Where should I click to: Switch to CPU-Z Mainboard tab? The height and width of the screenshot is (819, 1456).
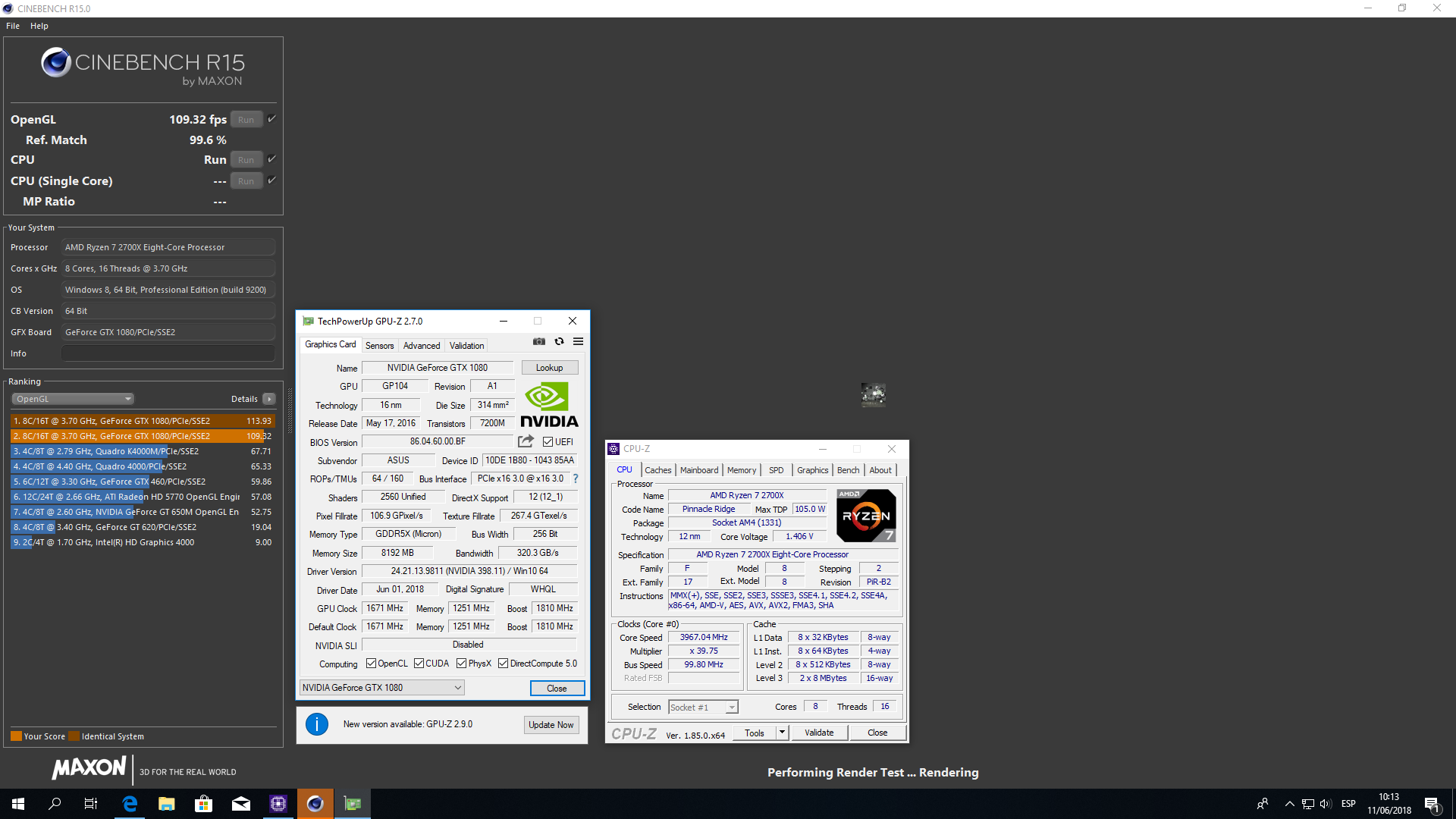pyautogui.click(x=698, y=470)
